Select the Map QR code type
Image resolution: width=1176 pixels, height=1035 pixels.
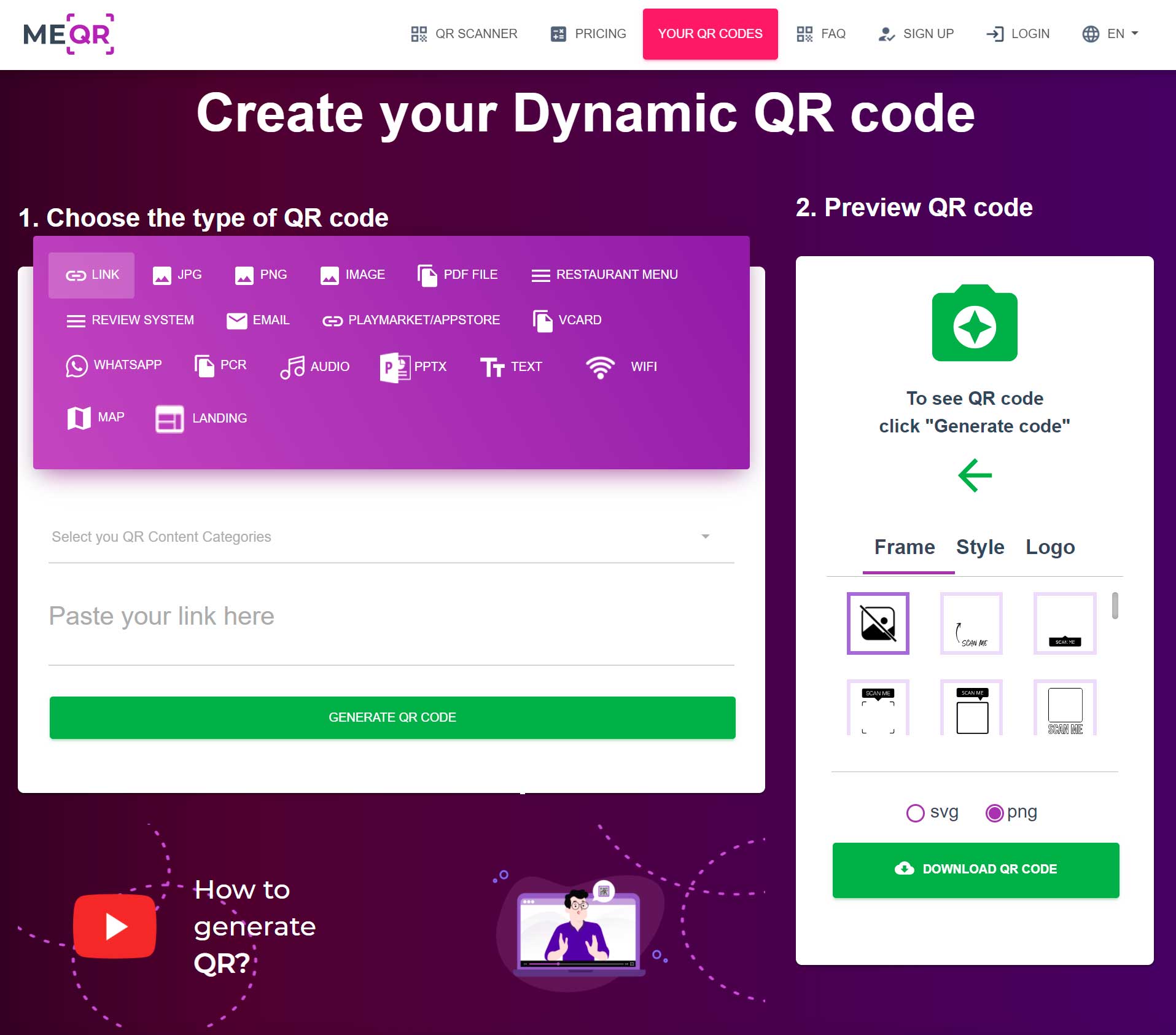point(96,418)
